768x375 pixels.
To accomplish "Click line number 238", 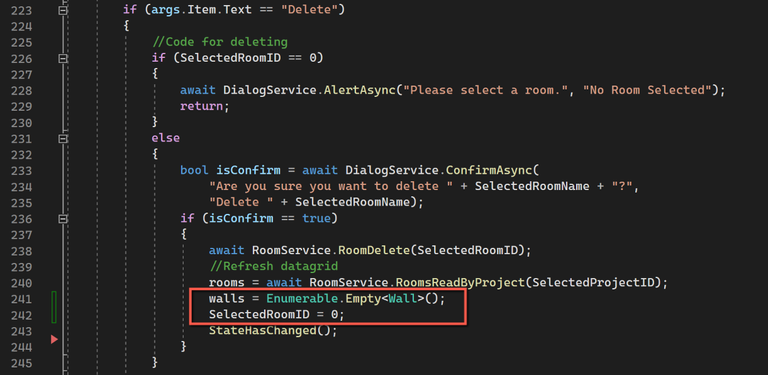I will point(22,250).
